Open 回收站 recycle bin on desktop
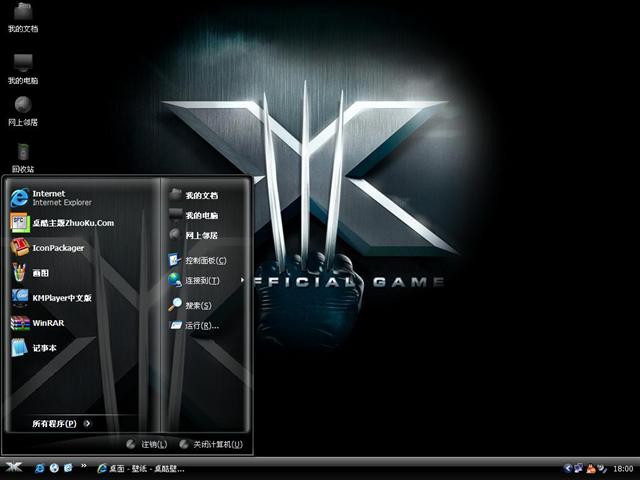This screenshot has height=480, width=640. (22, 155)
